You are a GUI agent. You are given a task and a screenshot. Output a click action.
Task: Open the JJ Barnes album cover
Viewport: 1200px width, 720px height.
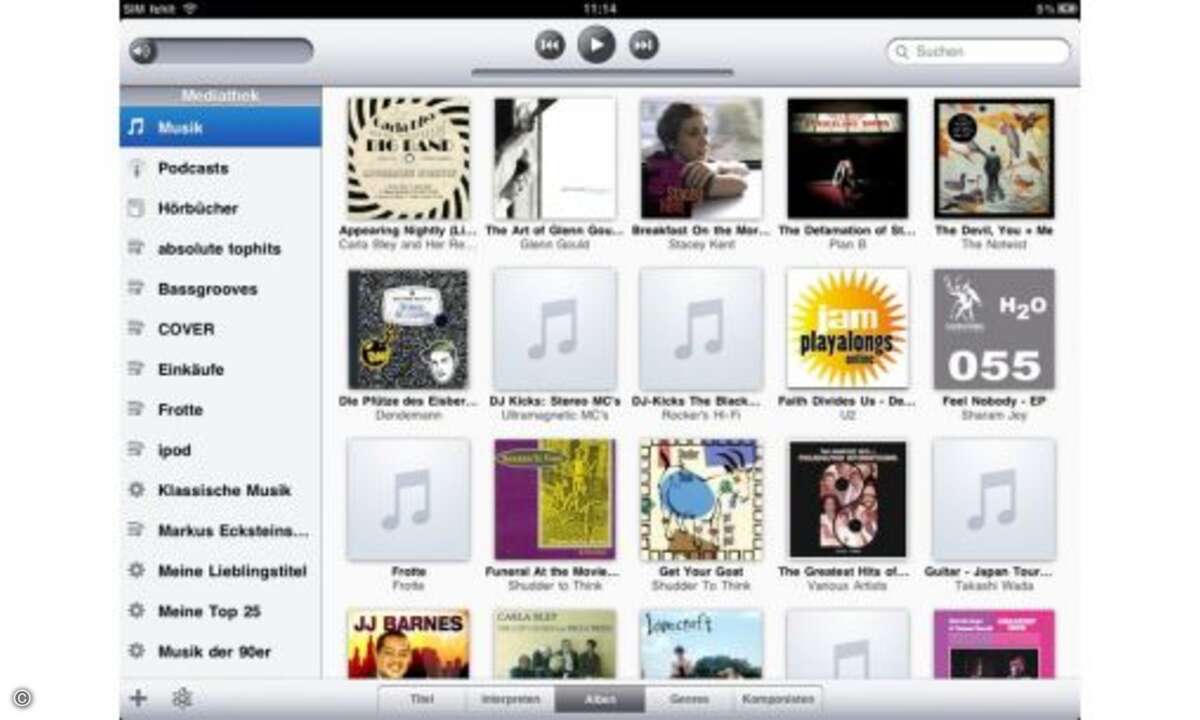[x=408, y=644]
